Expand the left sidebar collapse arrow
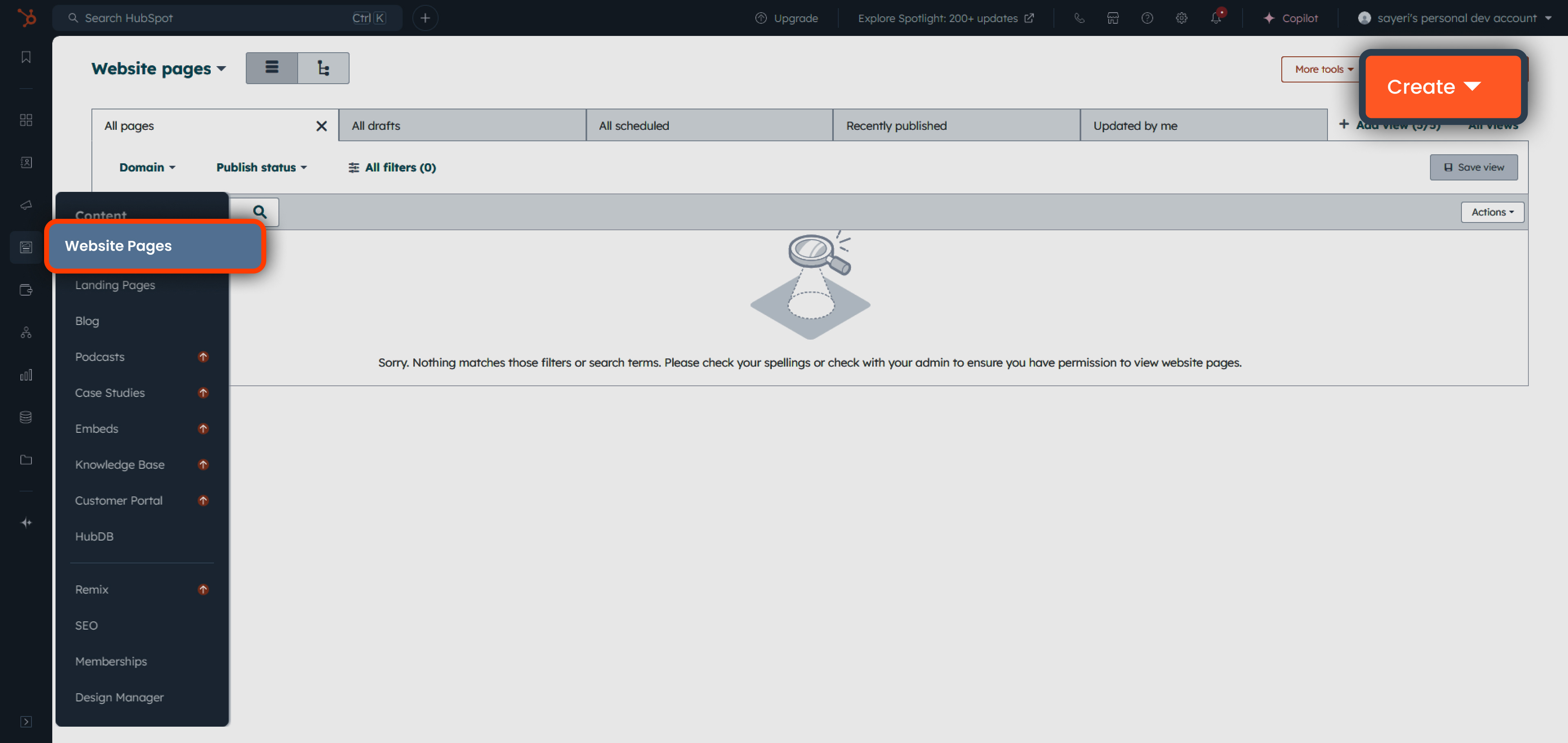The width and height of the screenshot is (1568, 743). 26,721
